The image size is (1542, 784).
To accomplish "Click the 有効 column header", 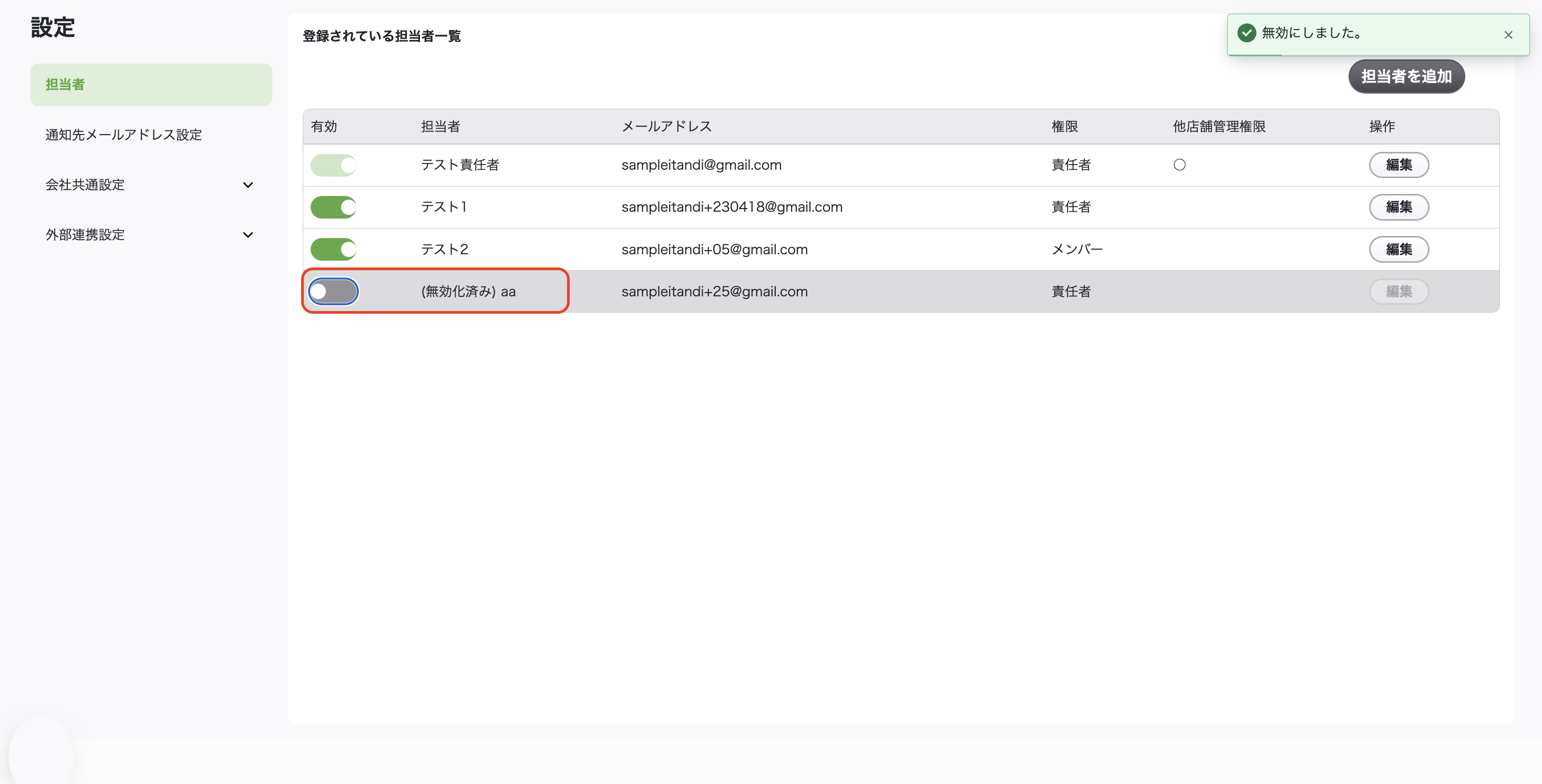I will (x=324, y=126).
